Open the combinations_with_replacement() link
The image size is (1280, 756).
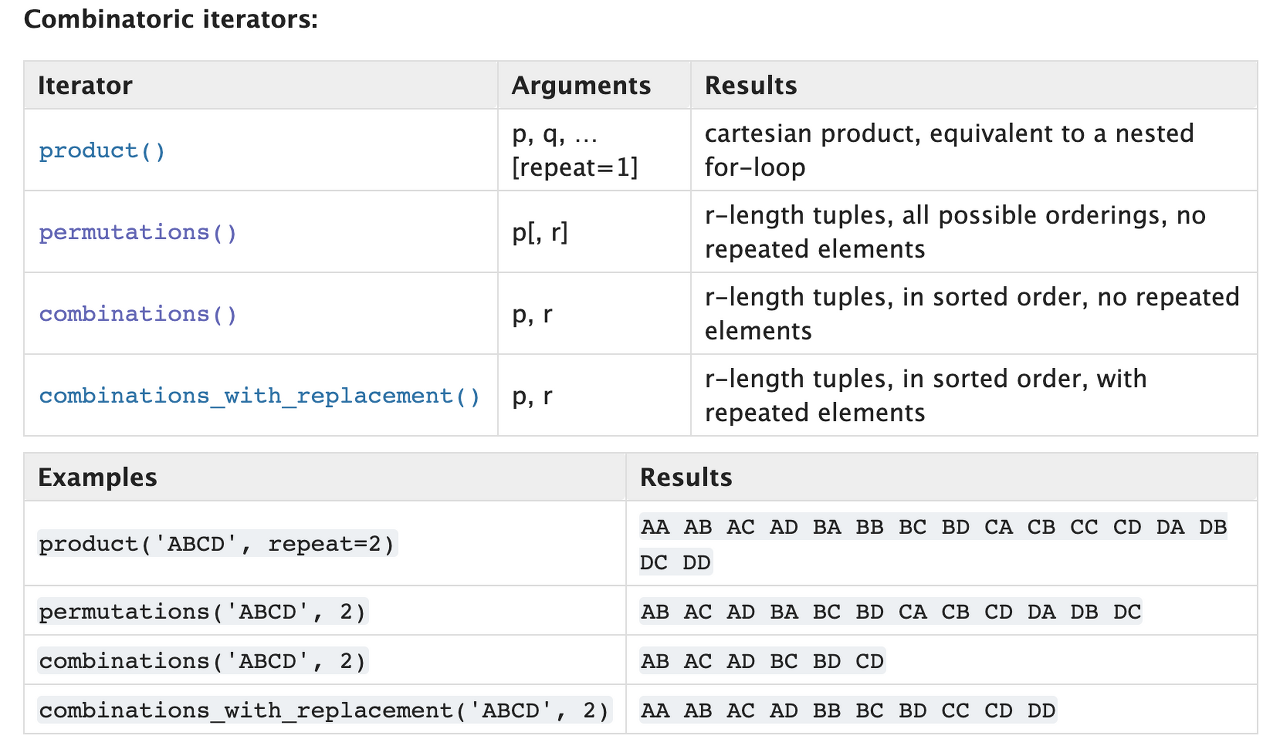click(260, 396)
